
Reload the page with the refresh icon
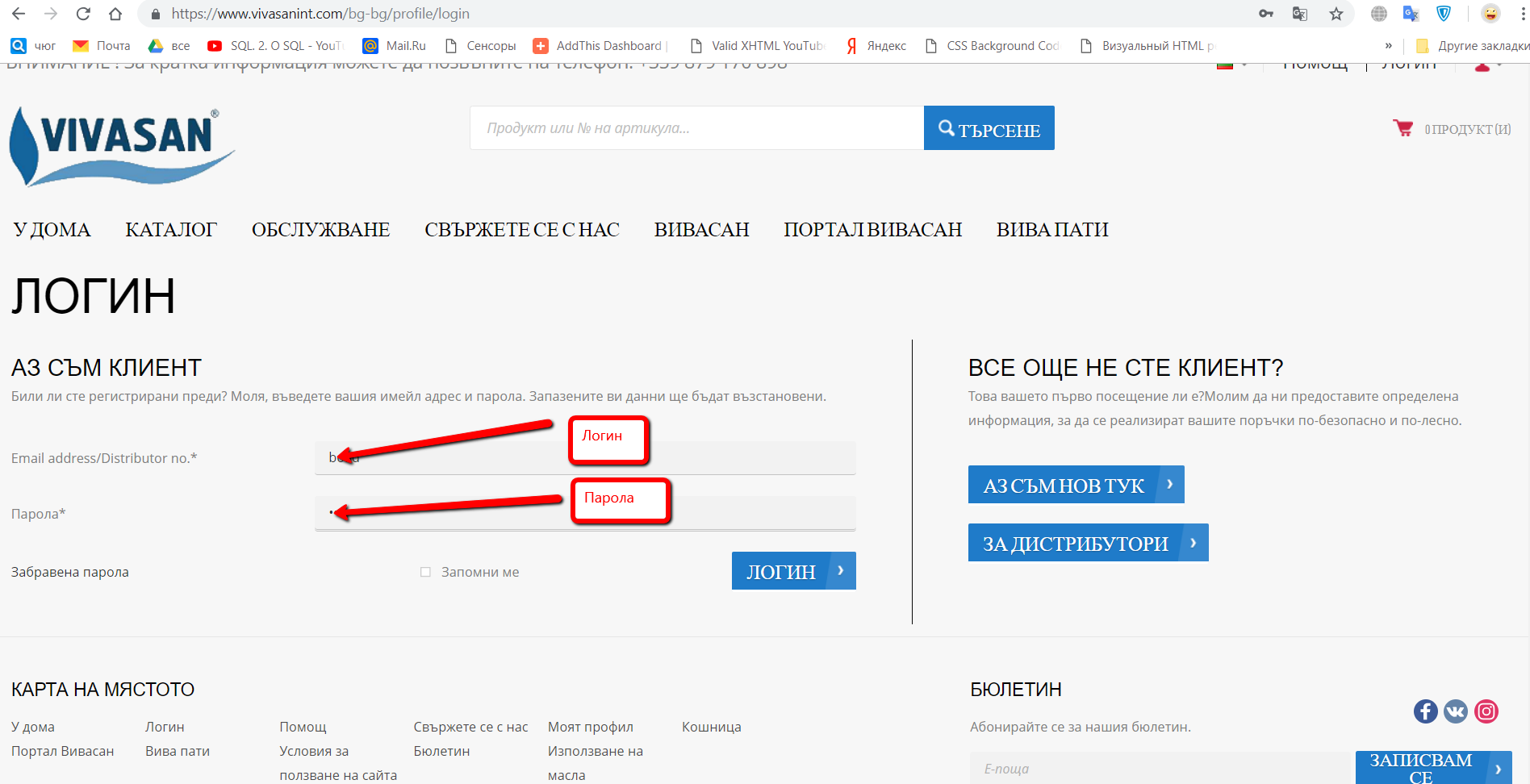(x=83, y=14)
